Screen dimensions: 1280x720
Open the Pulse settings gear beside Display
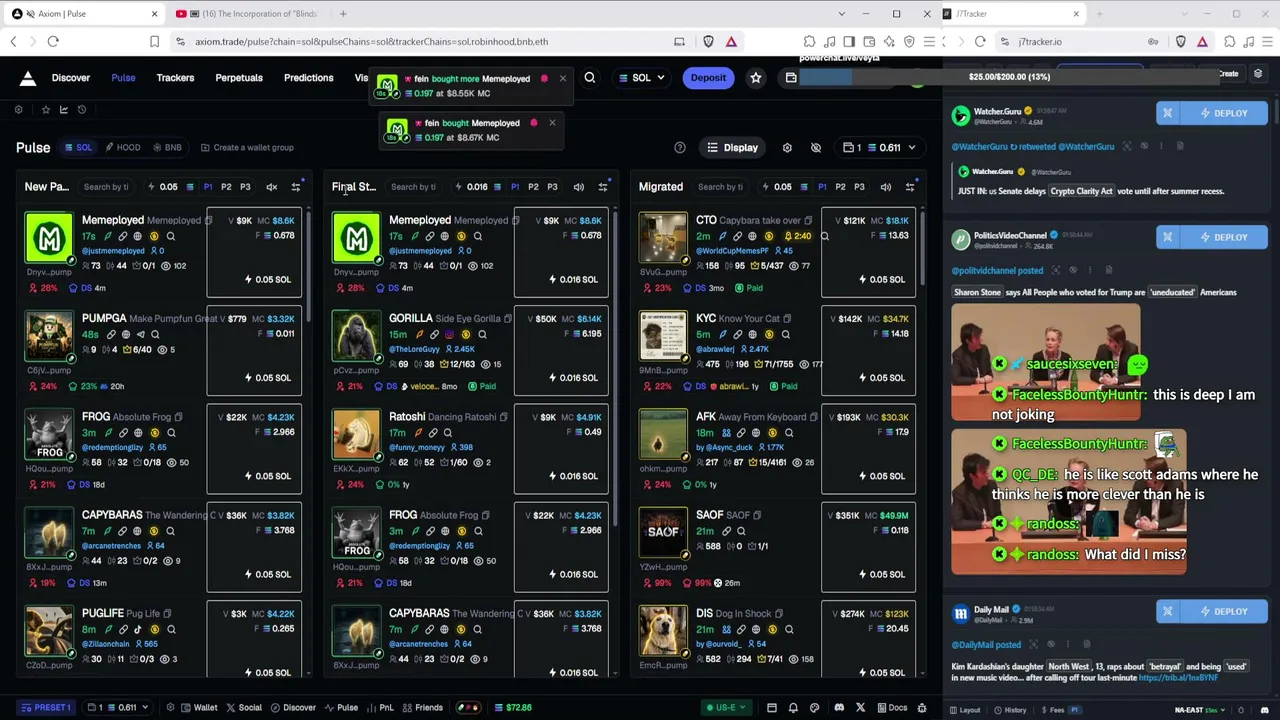[x=787, y=148]
